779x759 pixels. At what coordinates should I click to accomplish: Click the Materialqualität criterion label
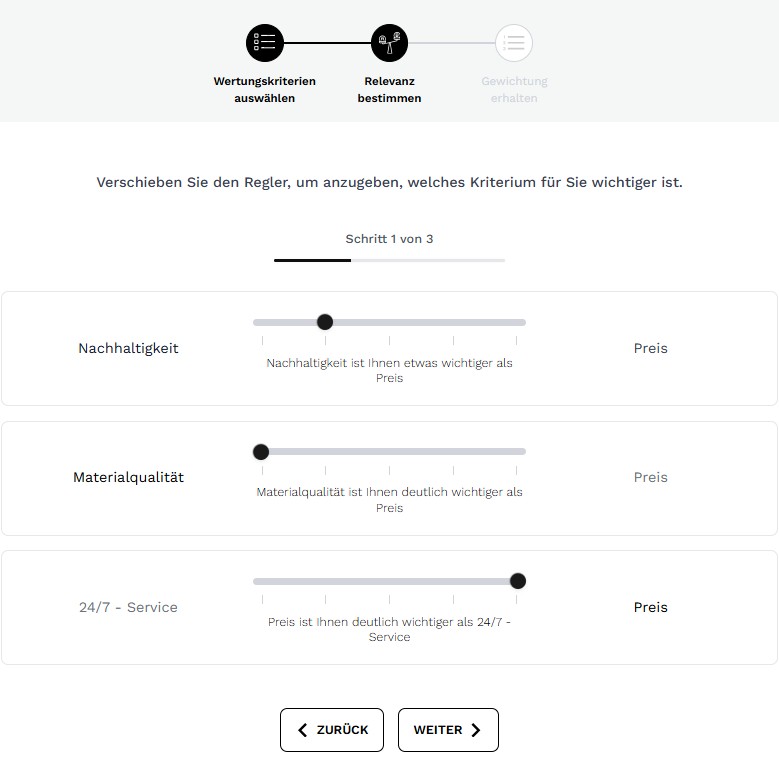128,477
